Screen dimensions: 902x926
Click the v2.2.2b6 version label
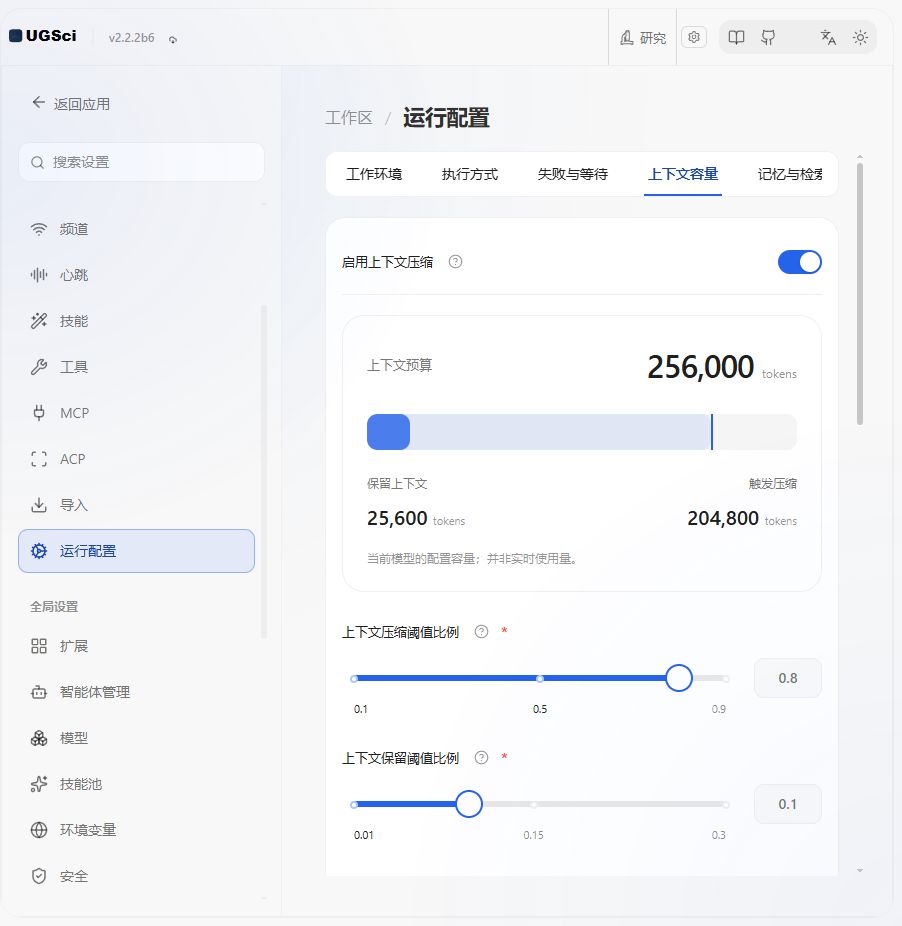pos(131,38)
